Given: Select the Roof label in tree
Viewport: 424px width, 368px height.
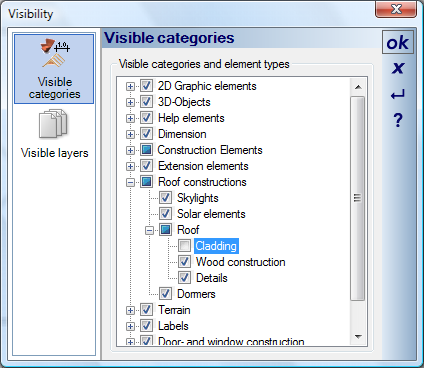Looking at the screenshot, I should pos(188,230).
